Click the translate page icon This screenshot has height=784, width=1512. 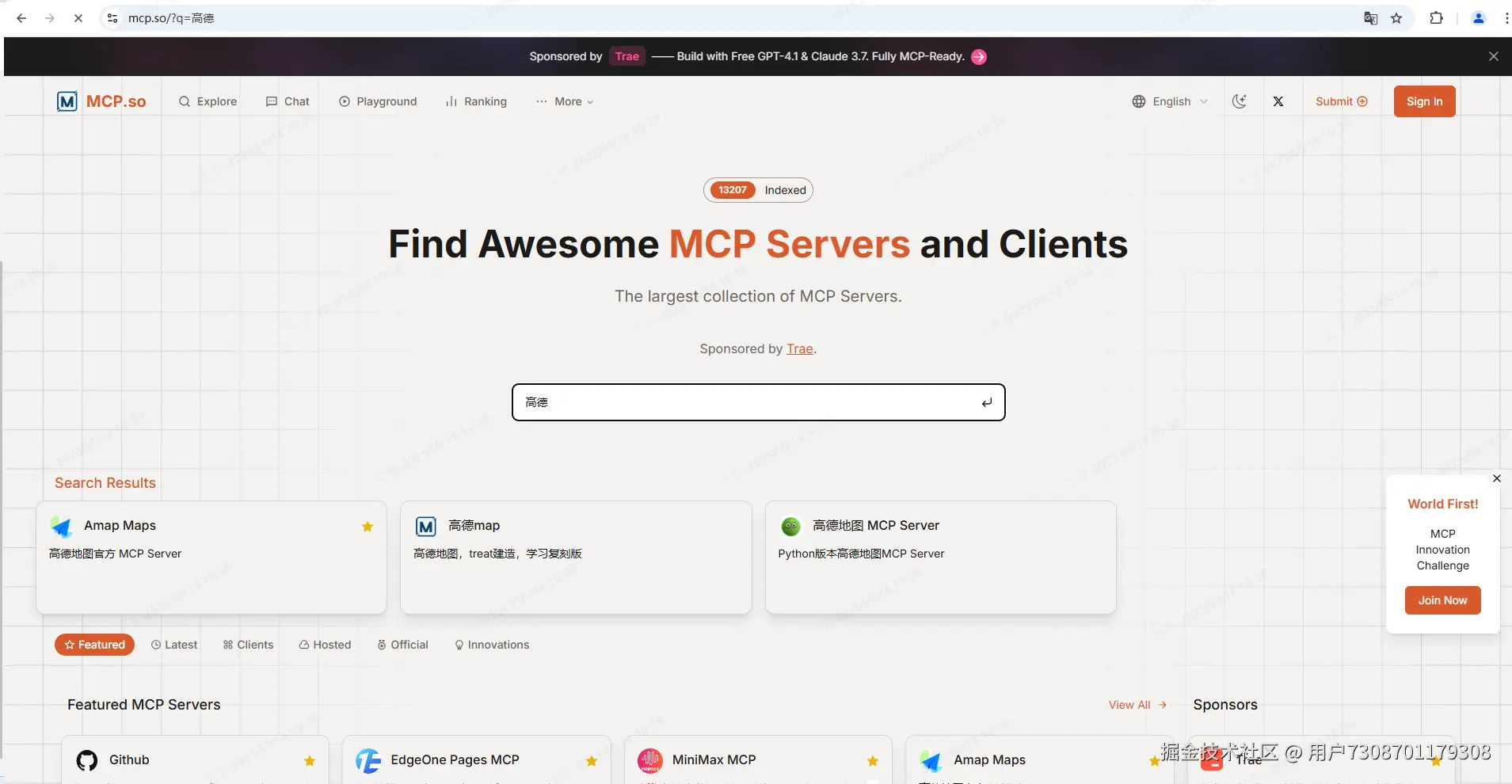pos(1371,18)
